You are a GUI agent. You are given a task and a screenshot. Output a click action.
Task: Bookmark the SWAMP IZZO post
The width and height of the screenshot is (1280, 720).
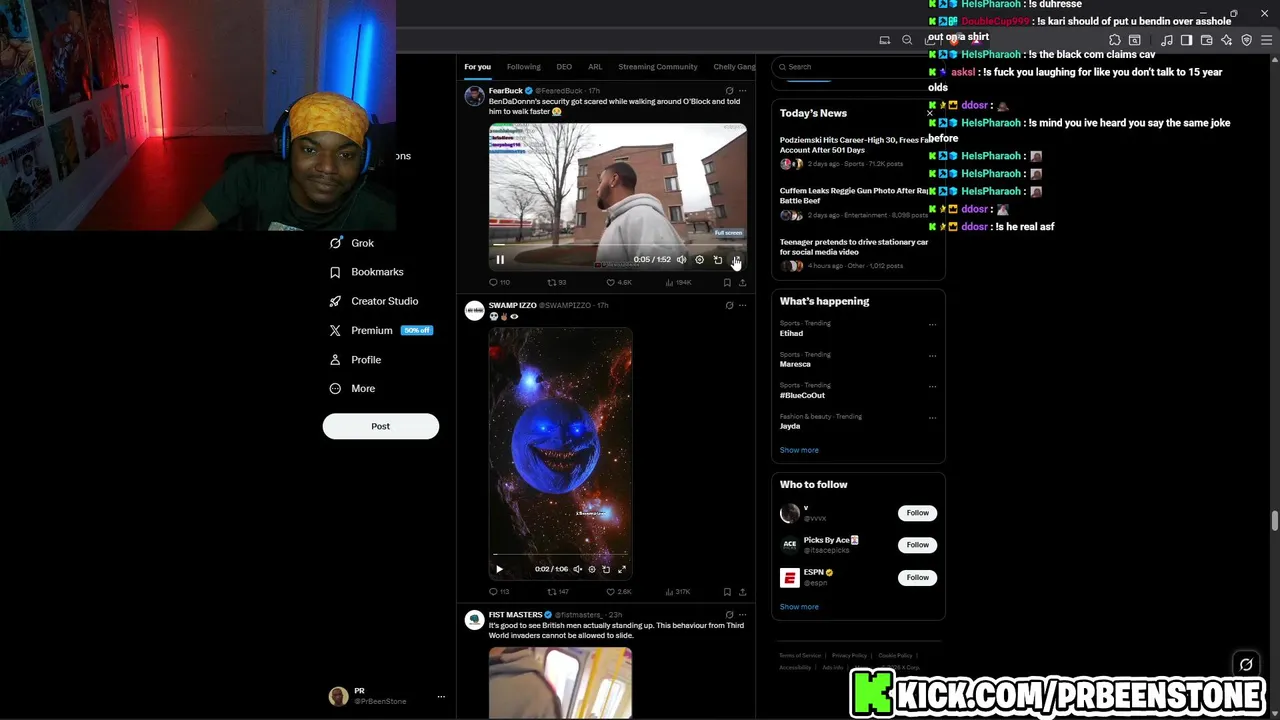click(727, 592)
